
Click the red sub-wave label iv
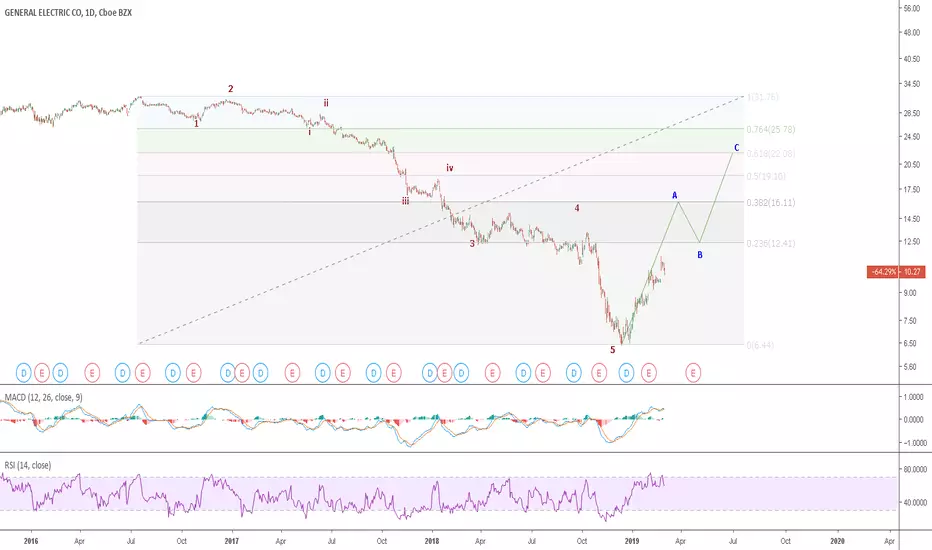coord(449,168)
